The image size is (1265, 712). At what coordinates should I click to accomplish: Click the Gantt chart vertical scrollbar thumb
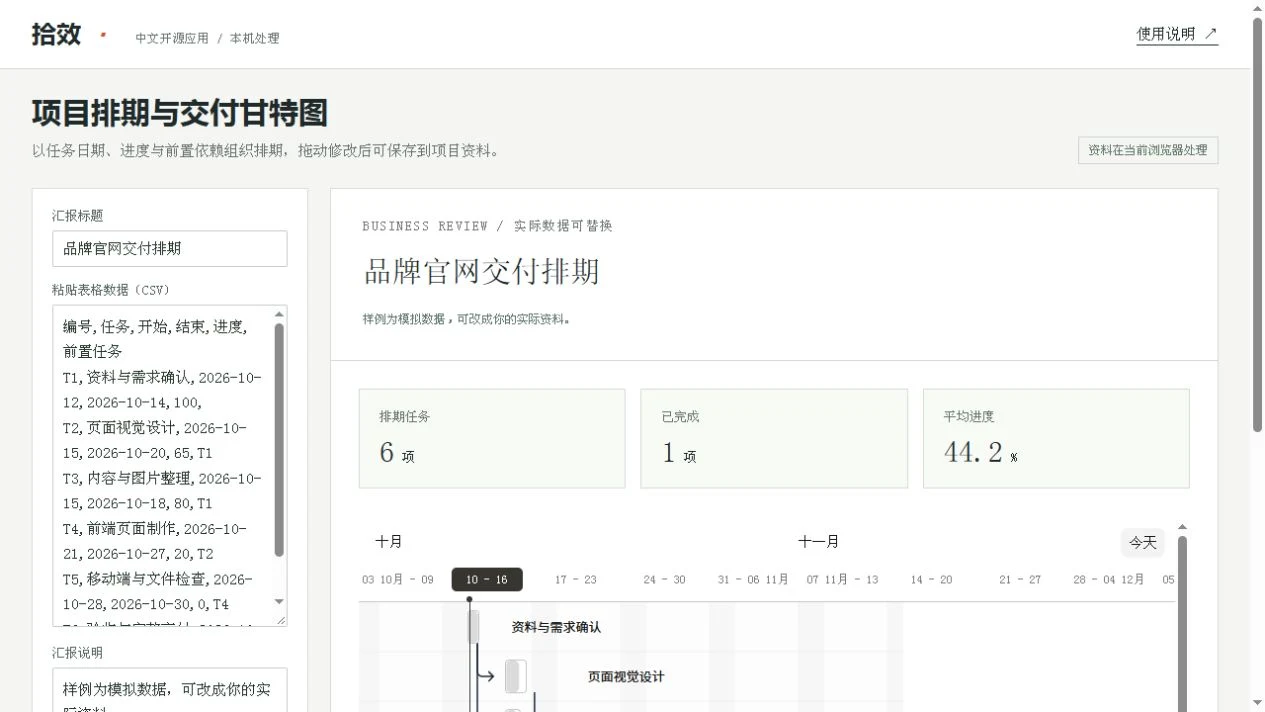[1182, 624]
